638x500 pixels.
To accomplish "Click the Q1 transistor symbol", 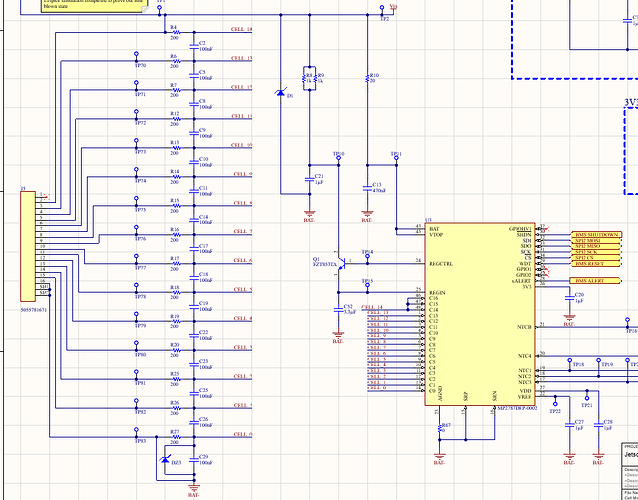I will 341,264.
